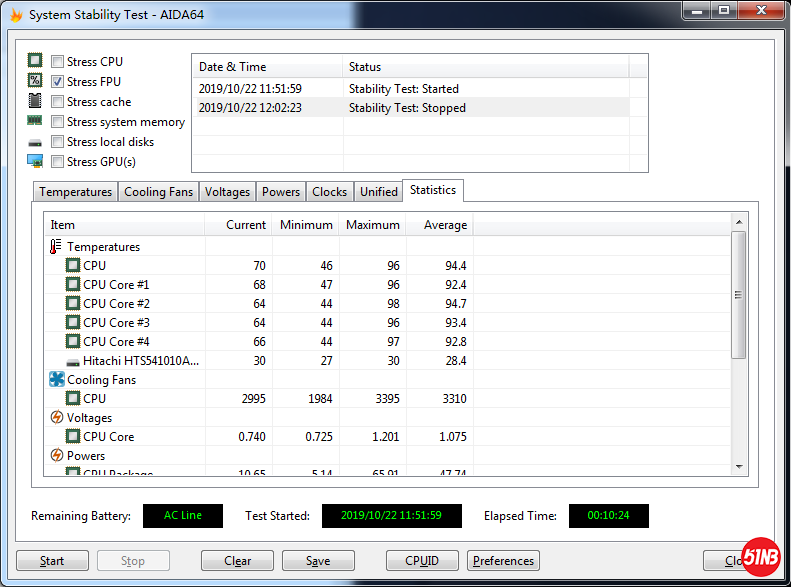
Task: Enable the Stress system memory checkbox
Action: (58, 122)
